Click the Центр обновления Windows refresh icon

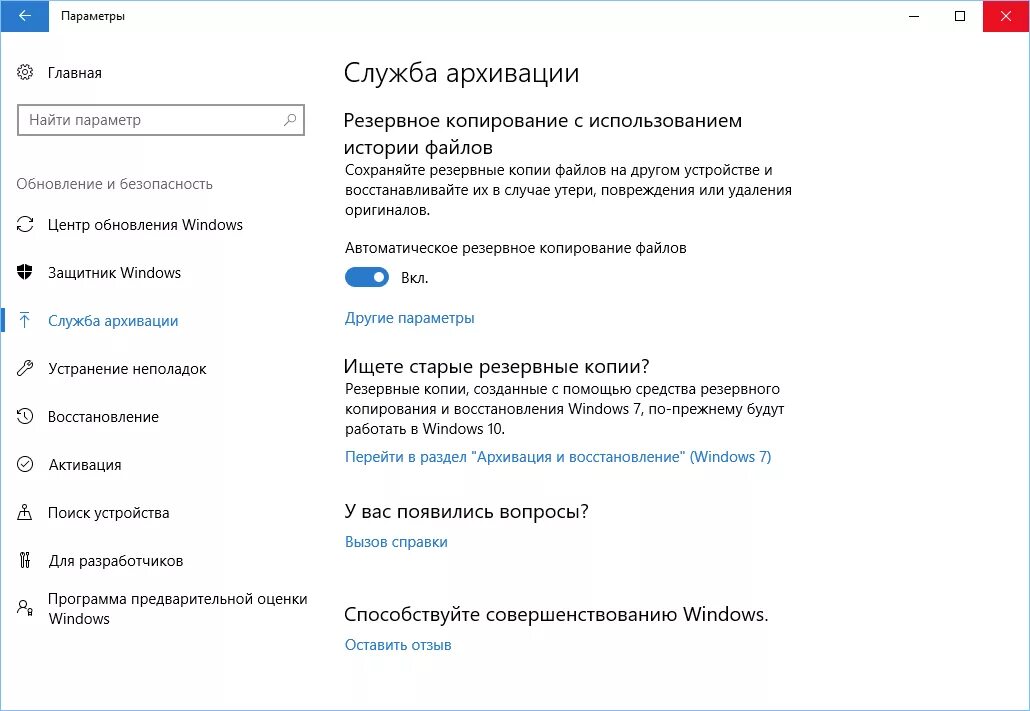[26, 225]
